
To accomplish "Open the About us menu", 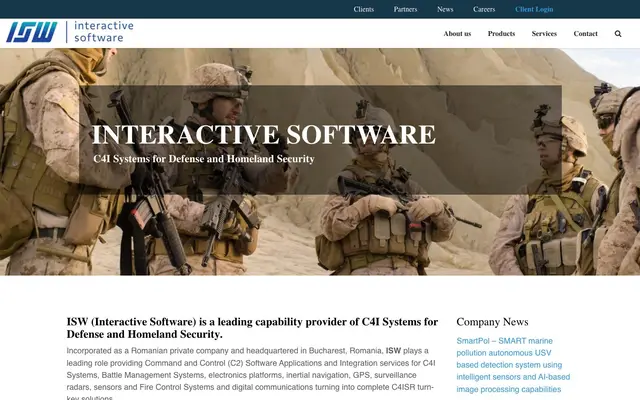I will click(457, 34).
